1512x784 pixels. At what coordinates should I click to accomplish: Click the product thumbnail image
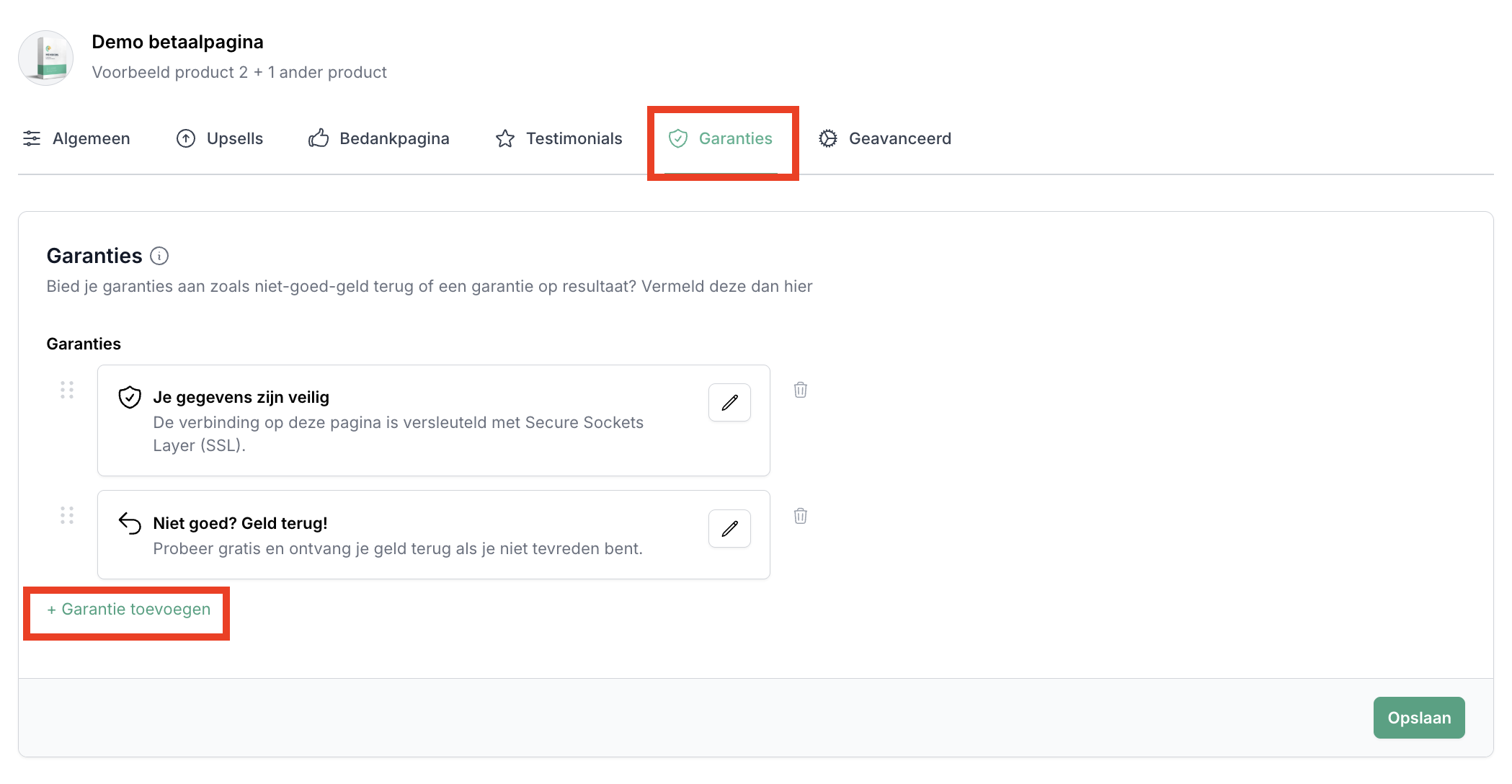point(46,58)
